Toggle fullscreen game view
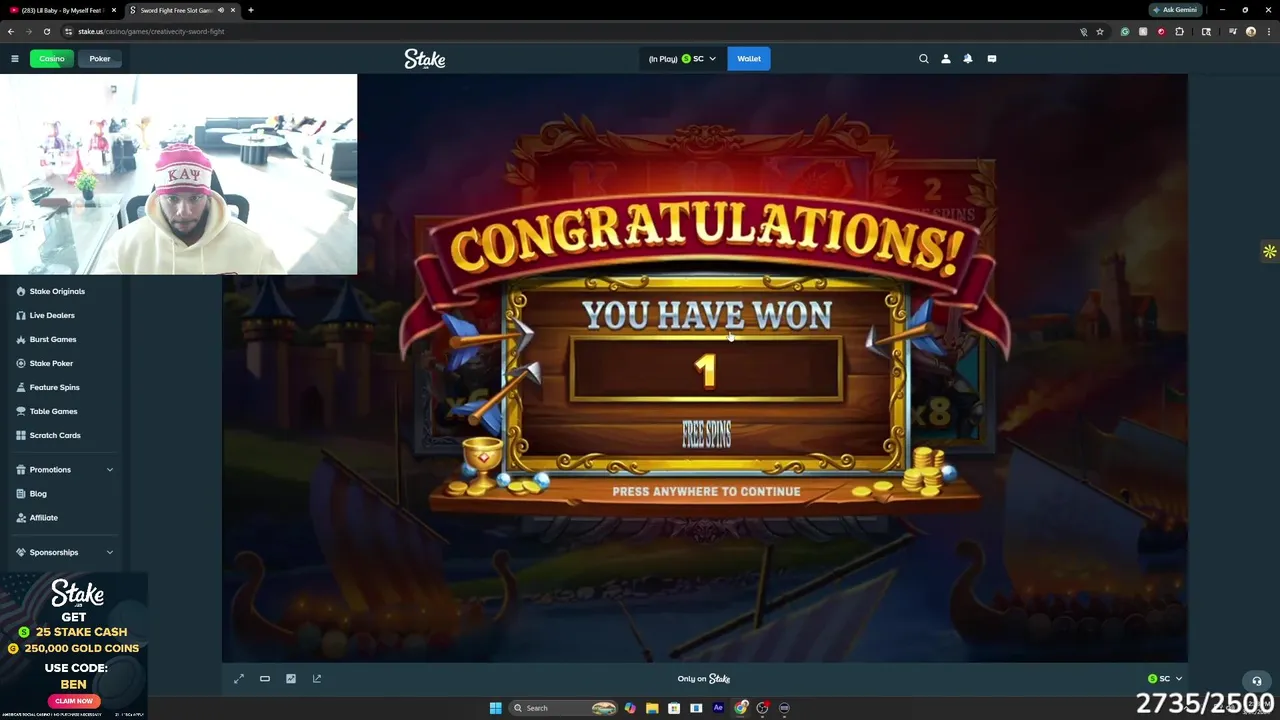The width and height of the screenshot is (1280, 720). pos(239,678)
